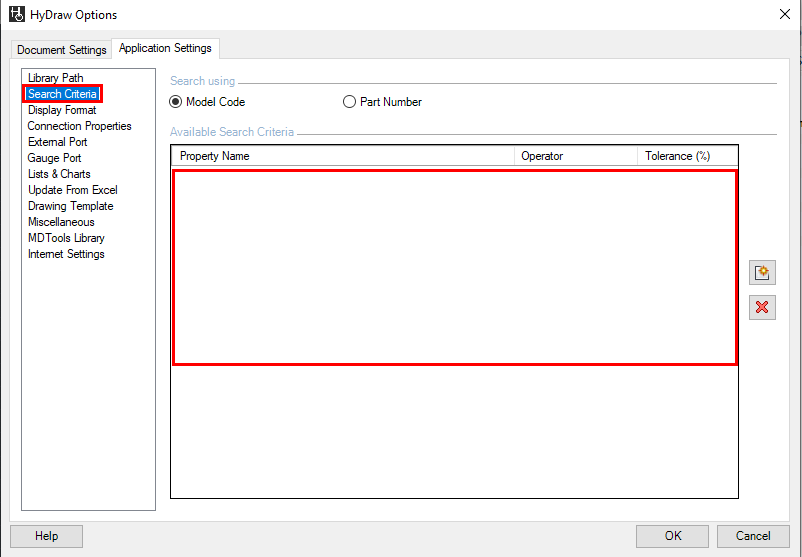Viewport: 802px width, 557px height.
Task: Open Lists & Charts settings
Action: tap(59, 174)
